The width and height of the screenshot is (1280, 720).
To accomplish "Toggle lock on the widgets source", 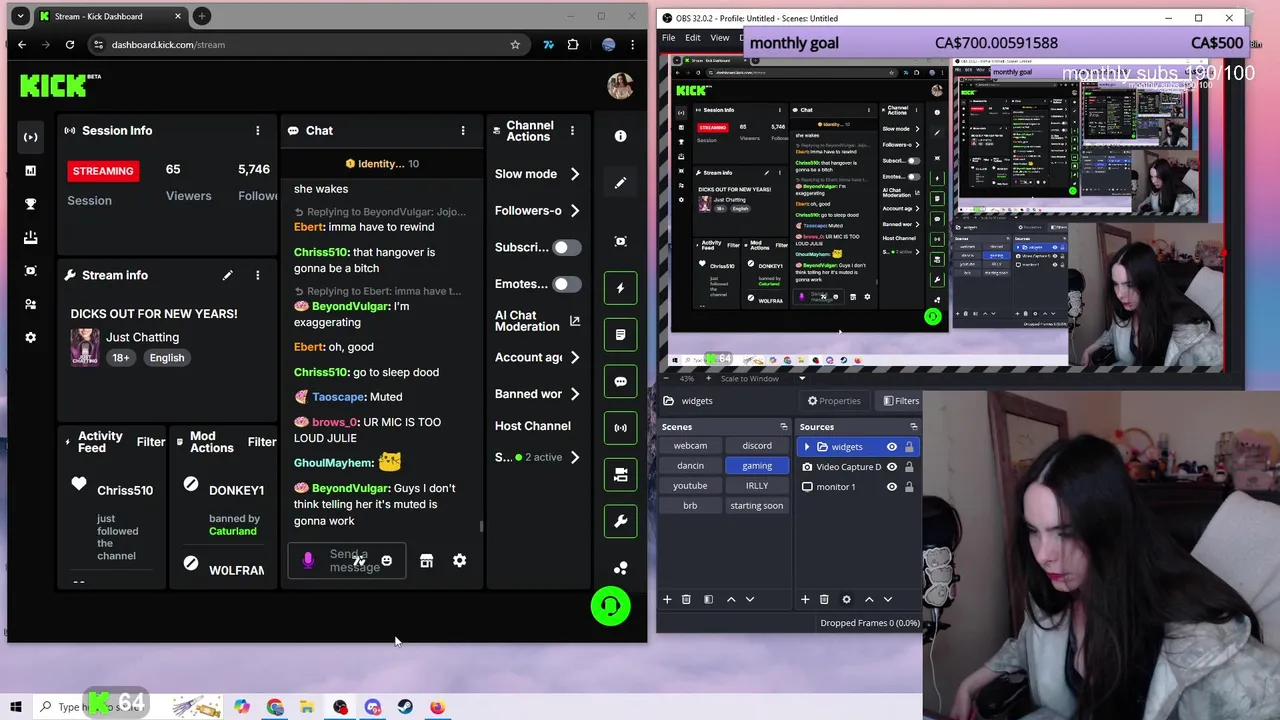I will [909, 447].
